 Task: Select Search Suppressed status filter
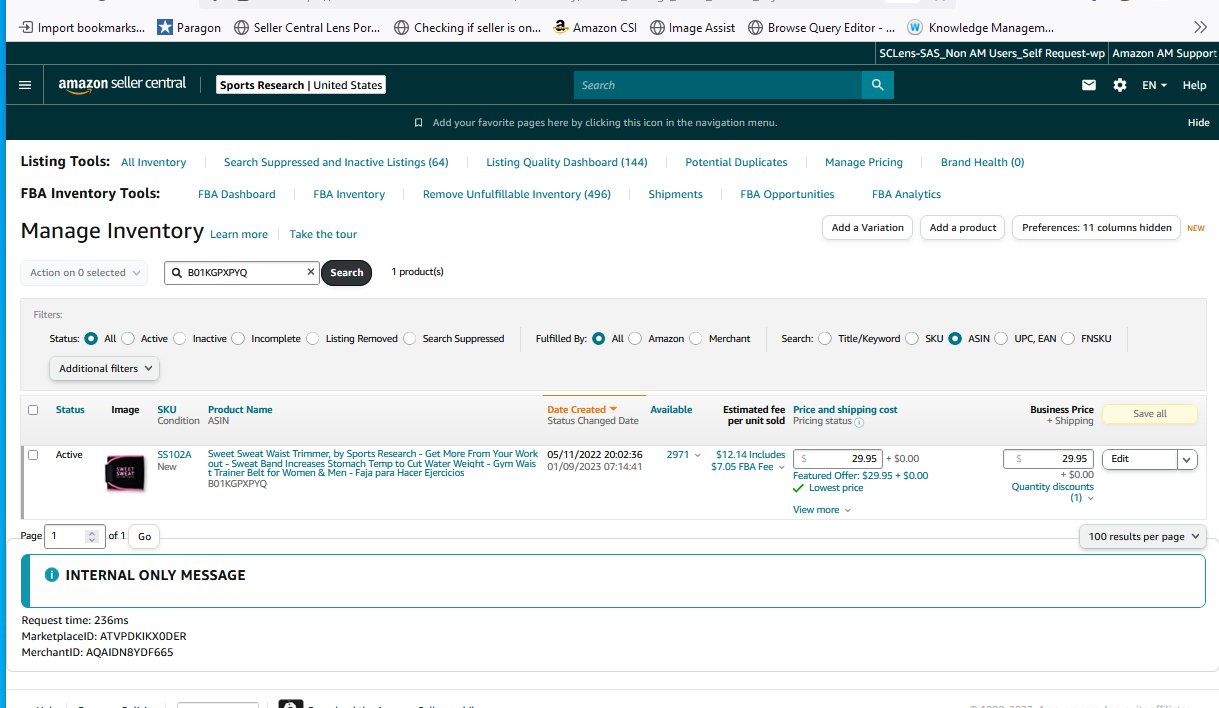tap(410, 338)
